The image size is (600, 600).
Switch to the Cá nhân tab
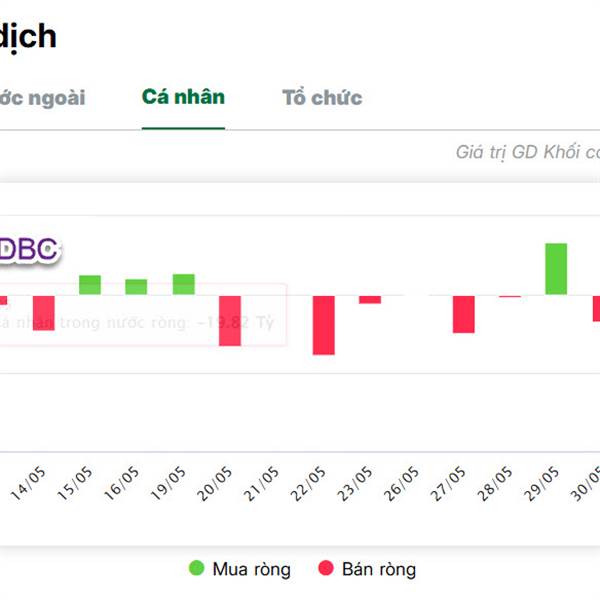pyautogui.click(x=183, y=98)
